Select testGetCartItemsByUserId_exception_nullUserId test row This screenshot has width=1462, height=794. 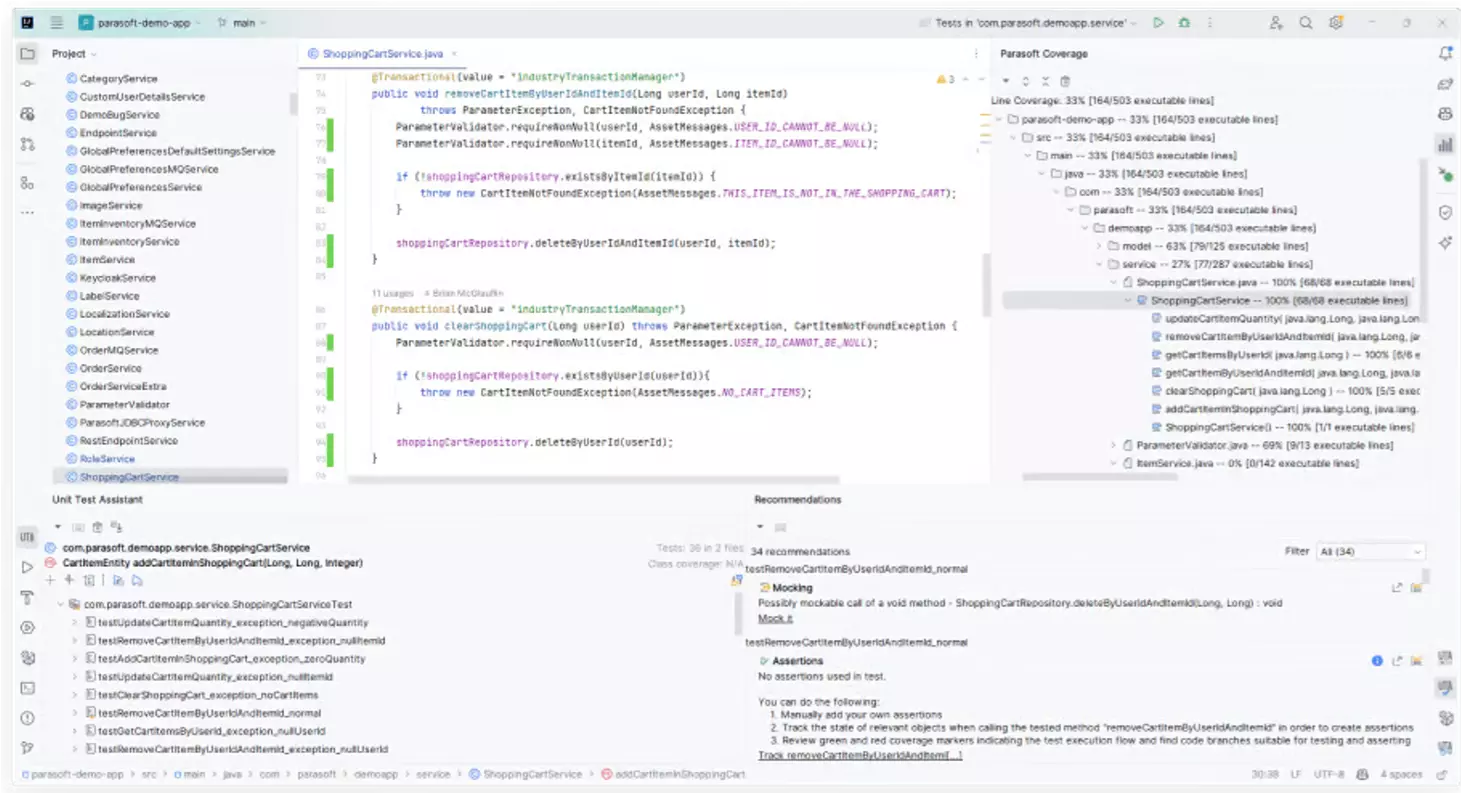point(210,731)
